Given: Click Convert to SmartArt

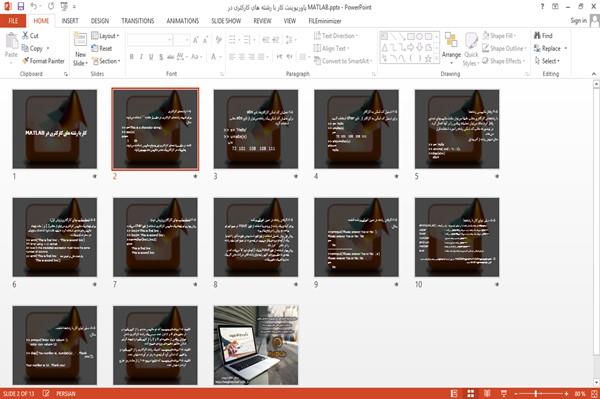Looking at the screenshot, I should tap(342, 61).
